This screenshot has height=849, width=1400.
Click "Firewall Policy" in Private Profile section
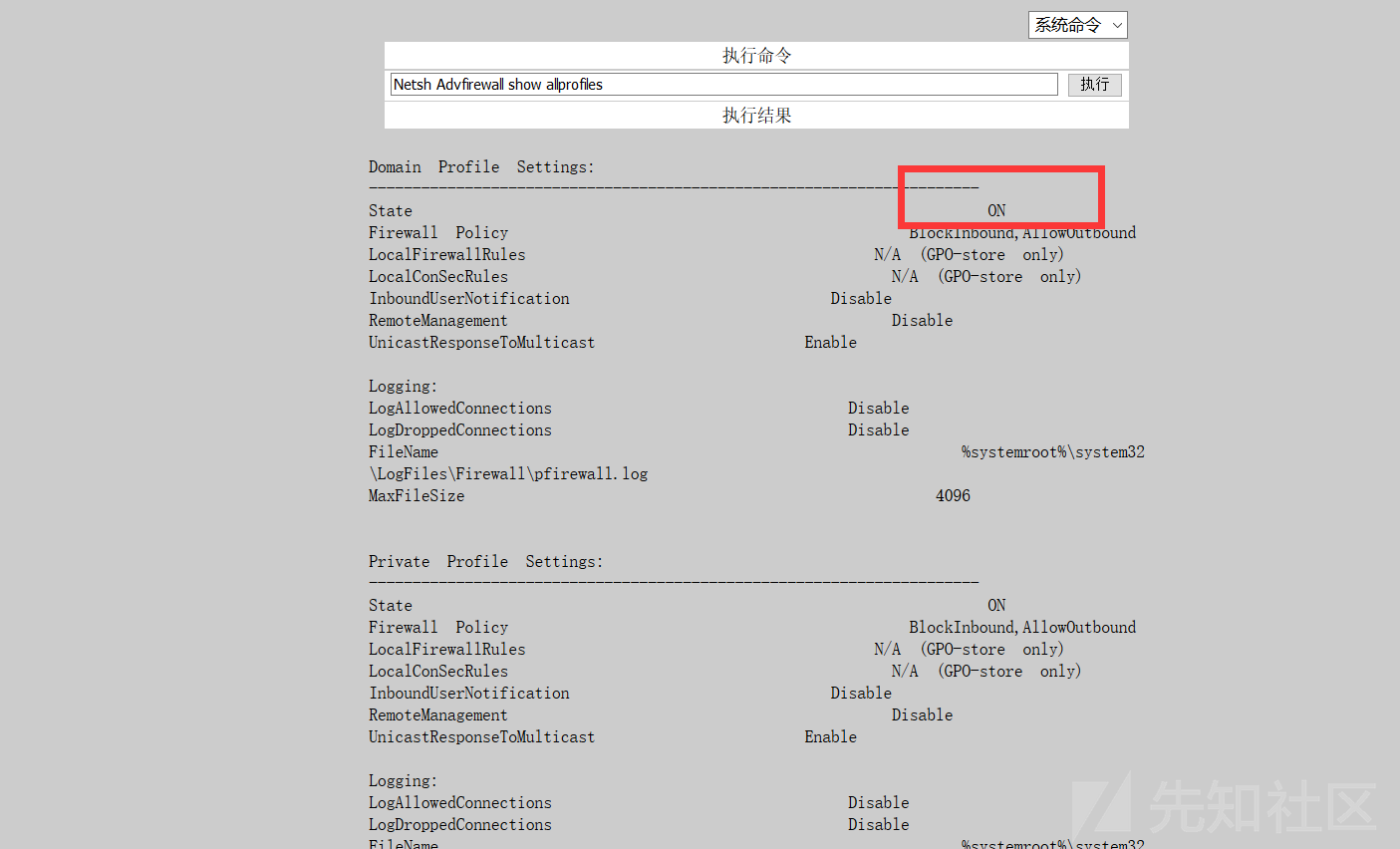tap(438, 628)
